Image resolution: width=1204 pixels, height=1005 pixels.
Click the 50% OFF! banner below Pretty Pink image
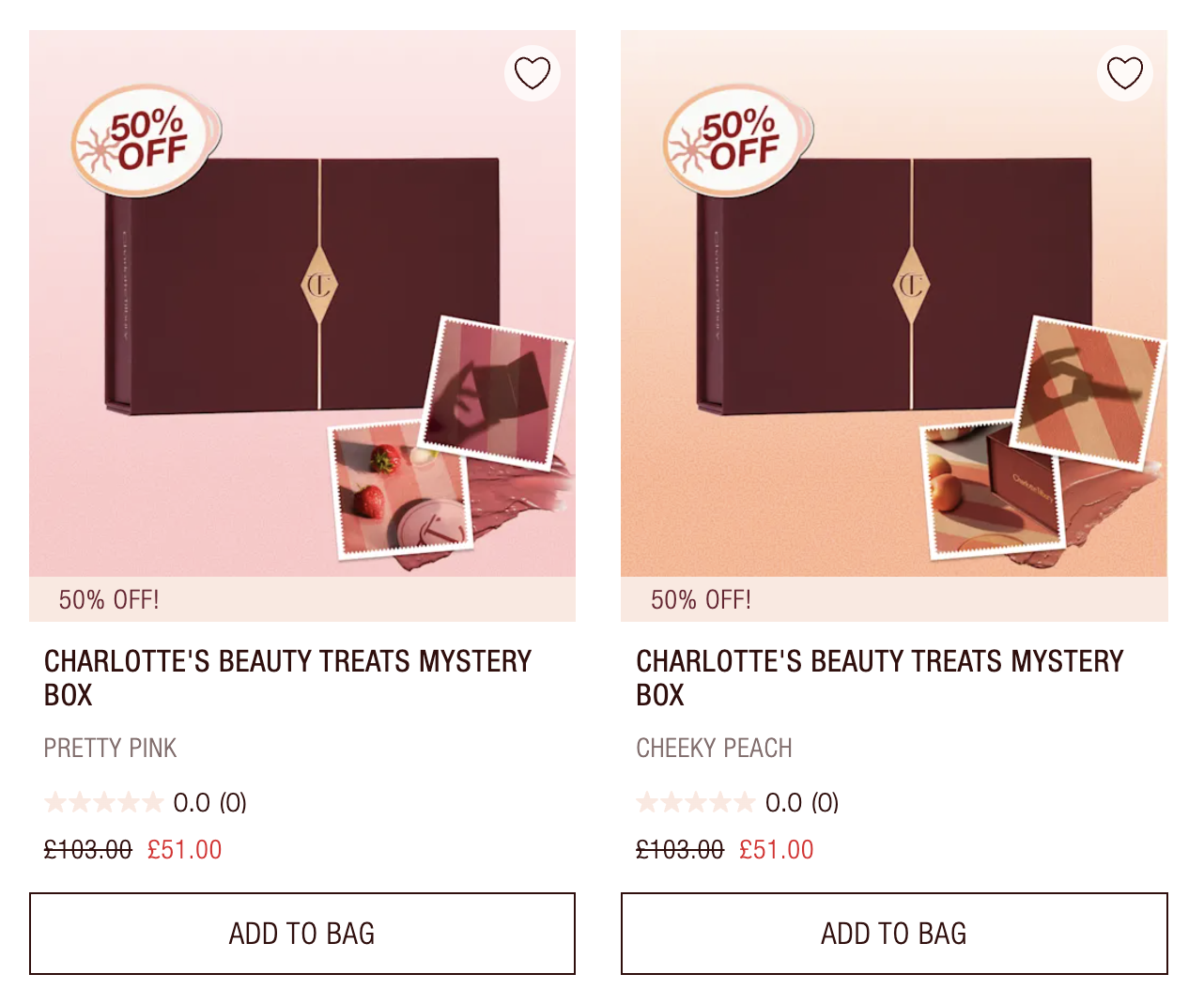108,598
